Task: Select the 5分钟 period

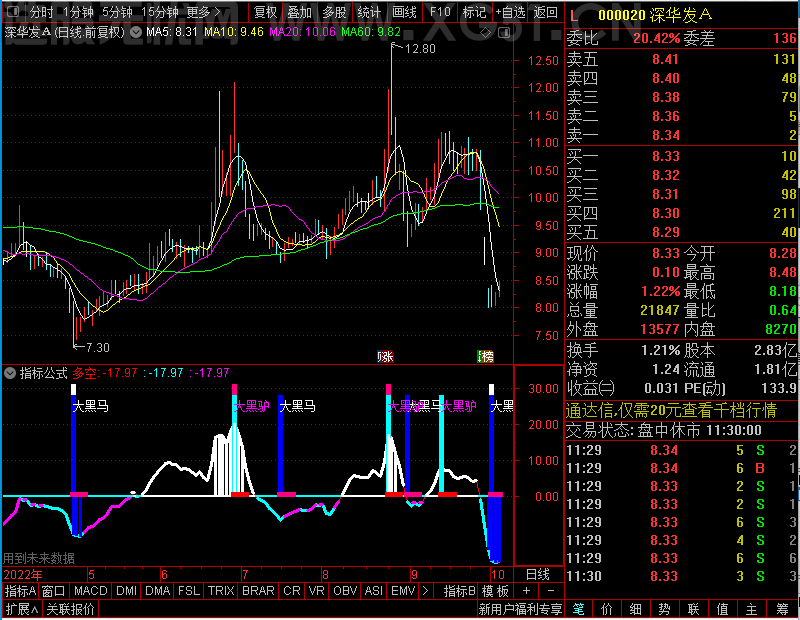Action: (x=117, y=12)
